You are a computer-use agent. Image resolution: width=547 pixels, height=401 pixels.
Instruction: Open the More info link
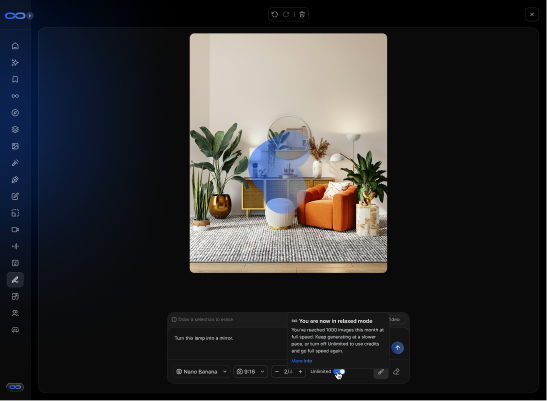[x=302, y=361]
